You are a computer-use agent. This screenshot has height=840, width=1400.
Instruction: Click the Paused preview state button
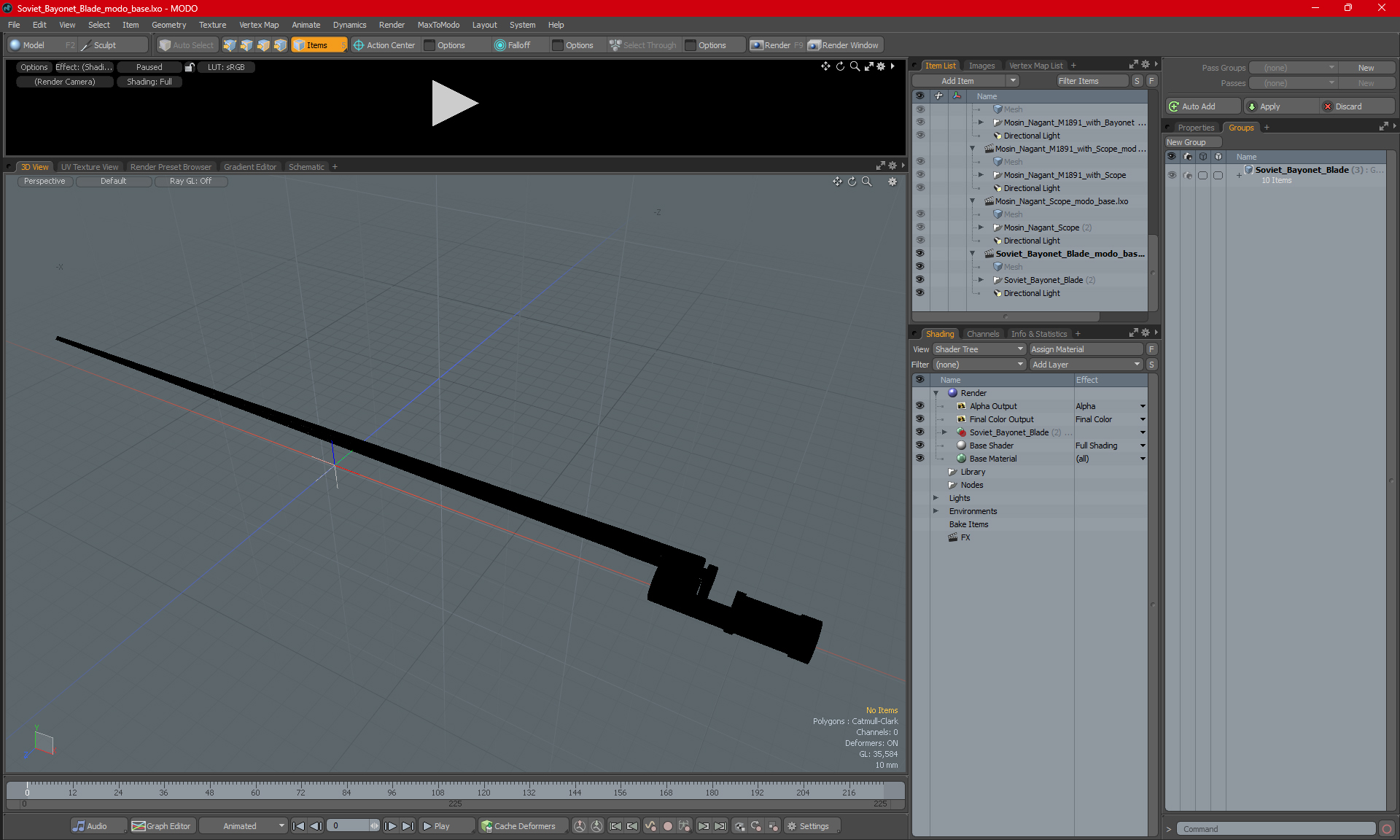click(x=149, y=67)
